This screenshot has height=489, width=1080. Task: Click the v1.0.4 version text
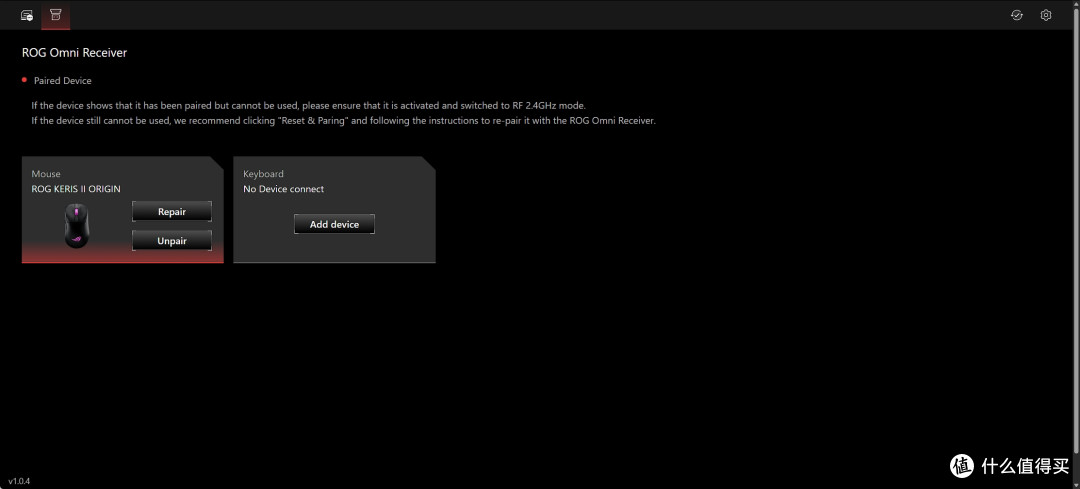19,481
